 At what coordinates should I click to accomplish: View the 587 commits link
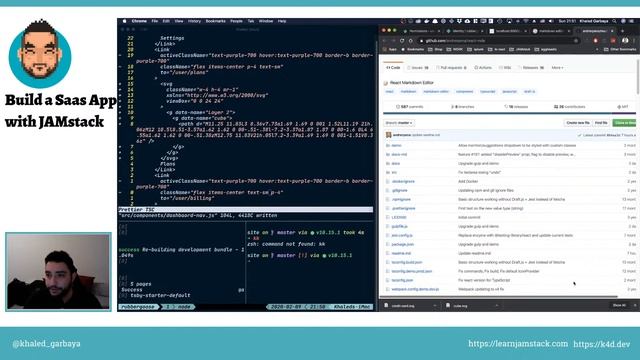[409, 107]
